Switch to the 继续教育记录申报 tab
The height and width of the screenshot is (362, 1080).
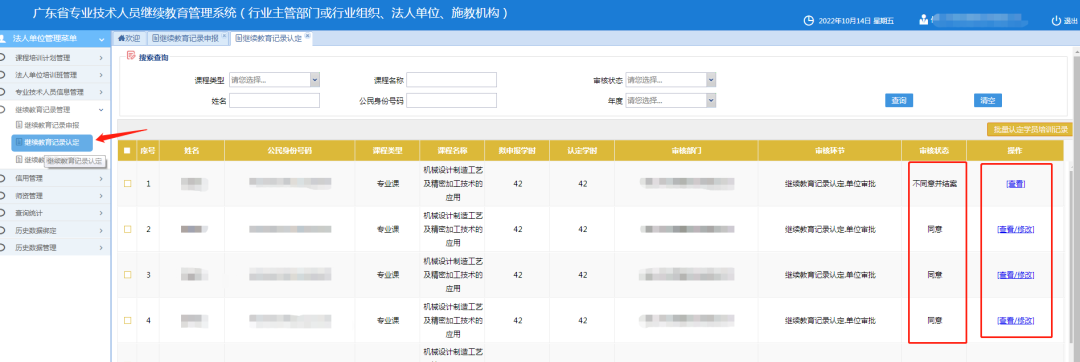[188, 39]
